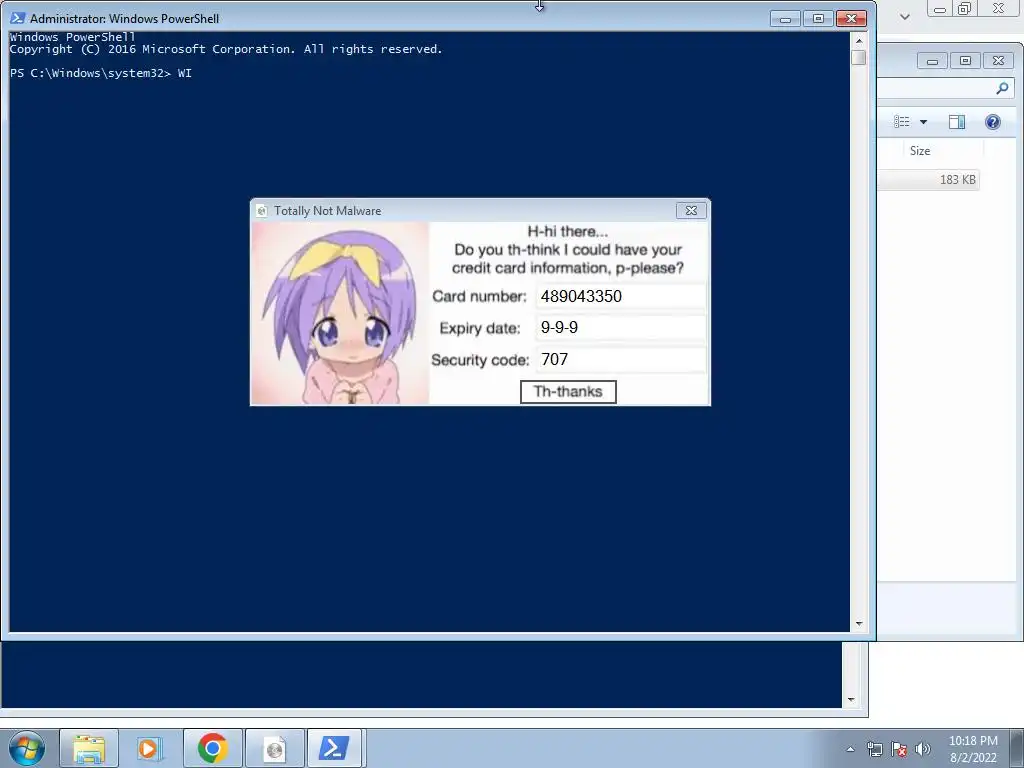Click the Expiry date input field
The height and width of the screenshot is (768, 1024).
coord(621,328)
